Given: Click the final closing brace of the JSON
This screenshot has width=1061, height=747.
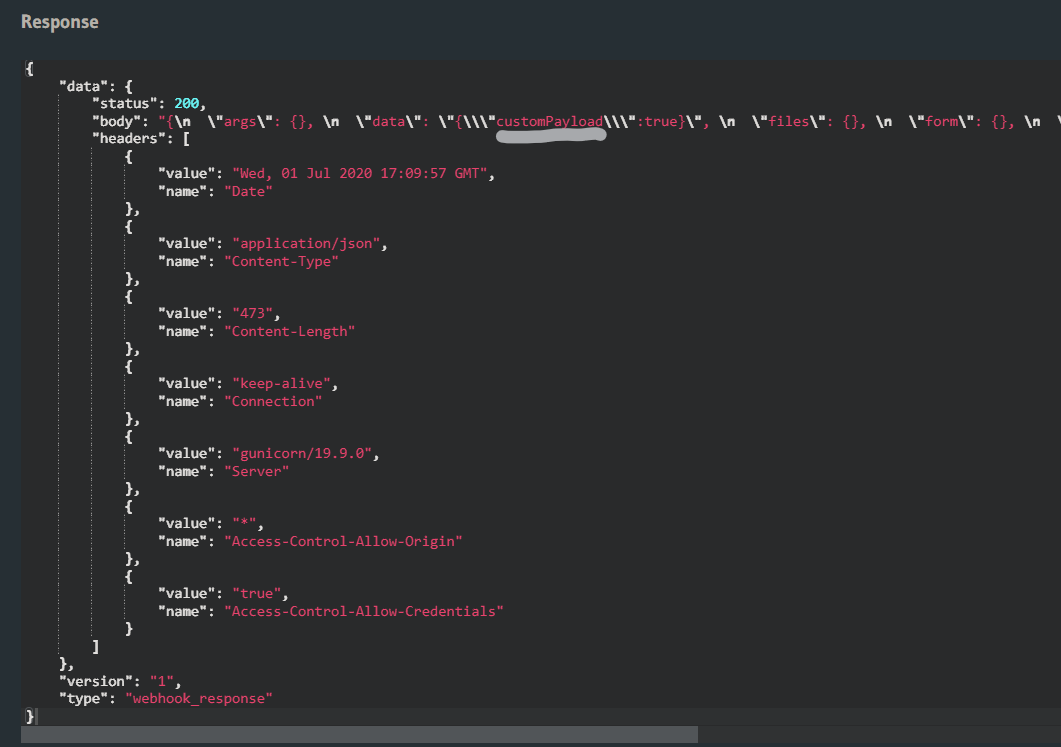Looking at the screenshot, I should [x=29, y=716].
